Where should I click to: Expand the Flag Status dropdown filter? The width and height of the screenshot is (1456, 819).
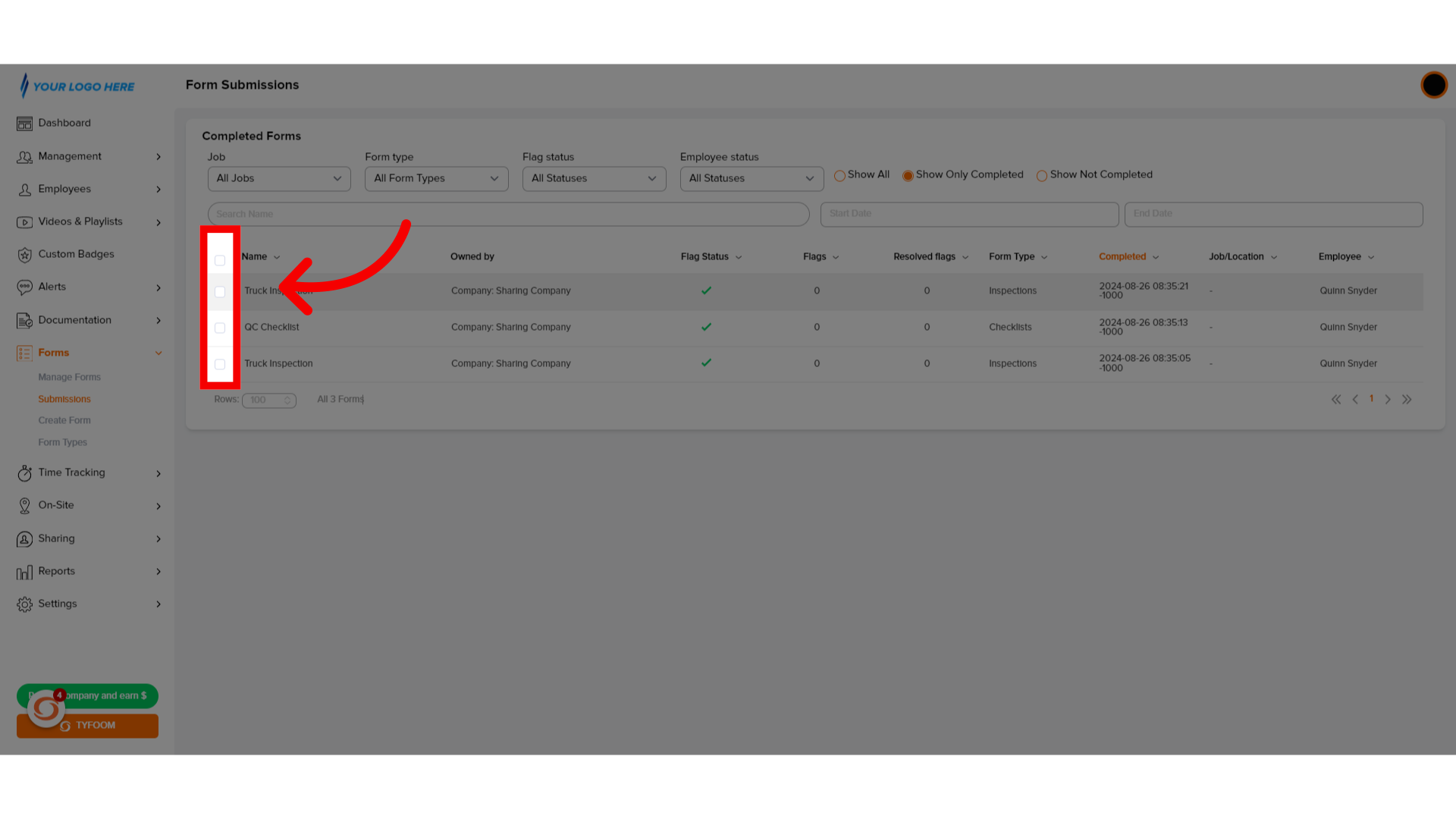(593, 178)
